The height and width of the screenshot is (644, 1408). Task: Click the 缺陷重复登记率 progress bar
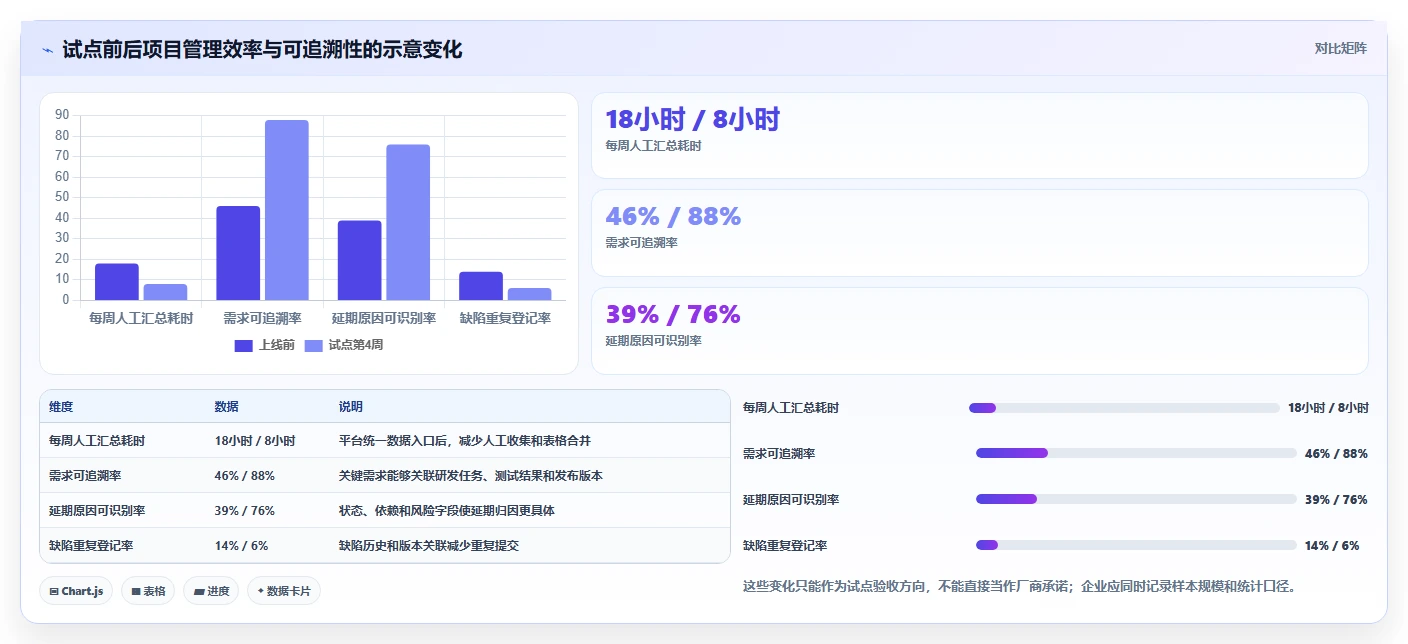click(1136, 545)
